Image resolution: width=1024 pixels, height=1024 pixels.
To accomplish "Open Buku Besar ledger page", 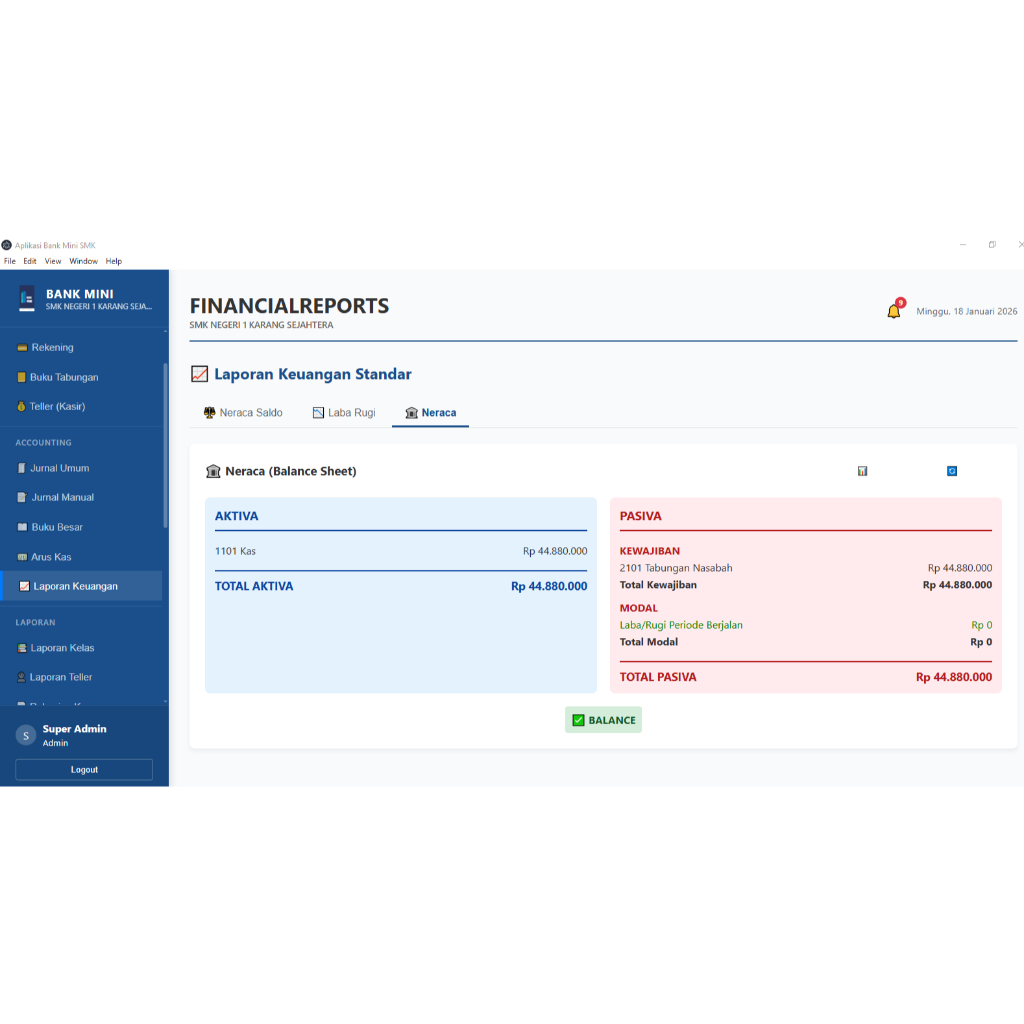I will point(81,527).
